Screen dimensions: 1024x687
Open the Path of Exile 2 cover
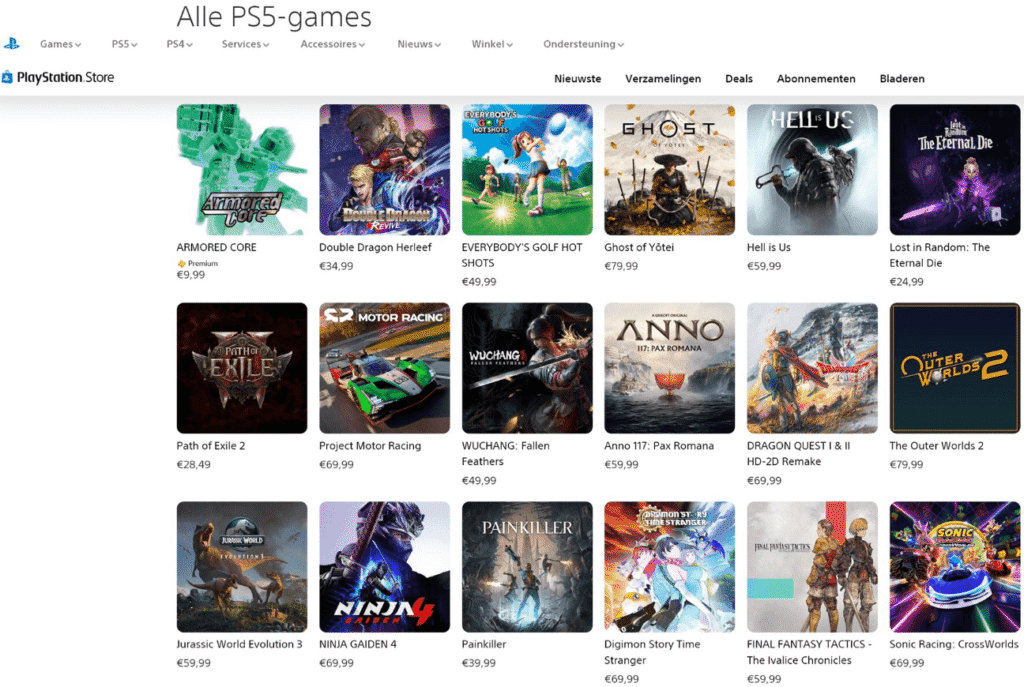point(242,368)
